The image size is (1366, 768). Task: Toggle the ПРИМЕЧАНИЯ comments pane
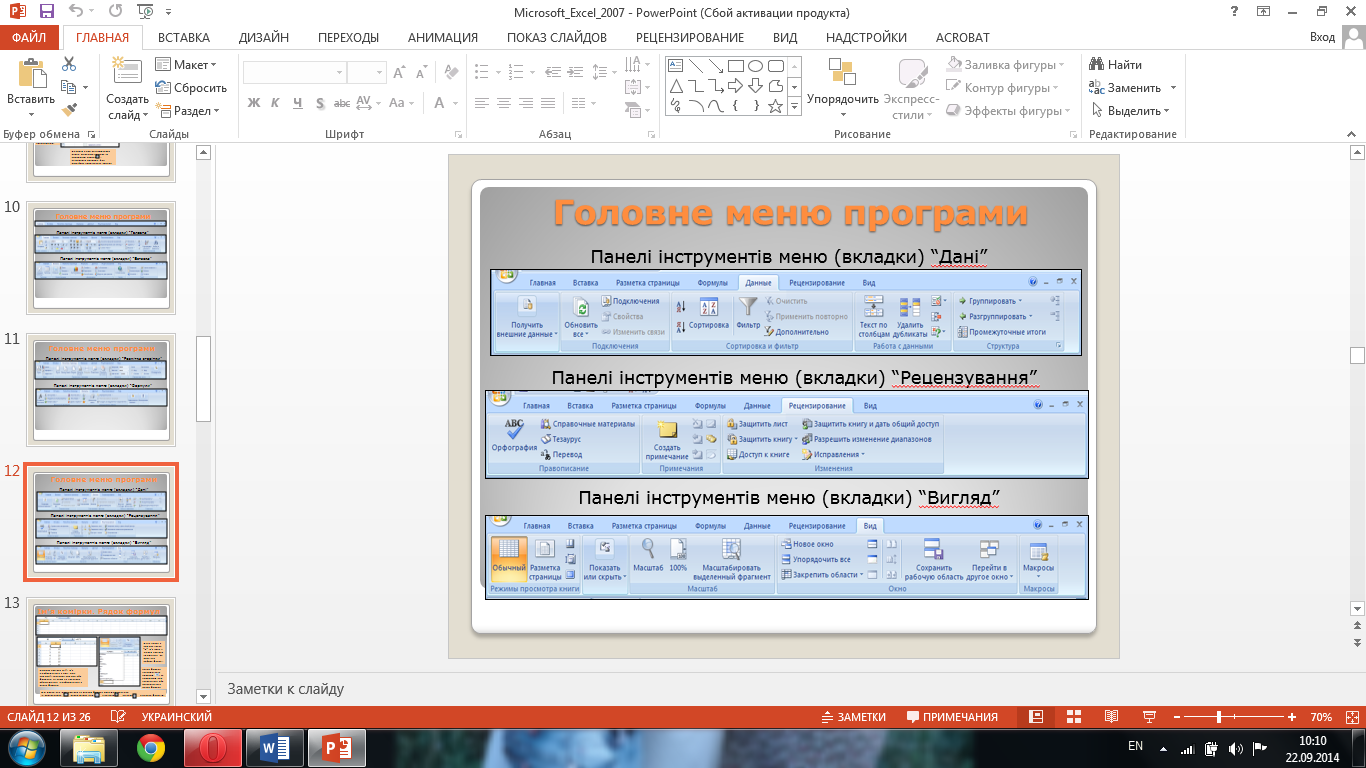pos(951,717)
